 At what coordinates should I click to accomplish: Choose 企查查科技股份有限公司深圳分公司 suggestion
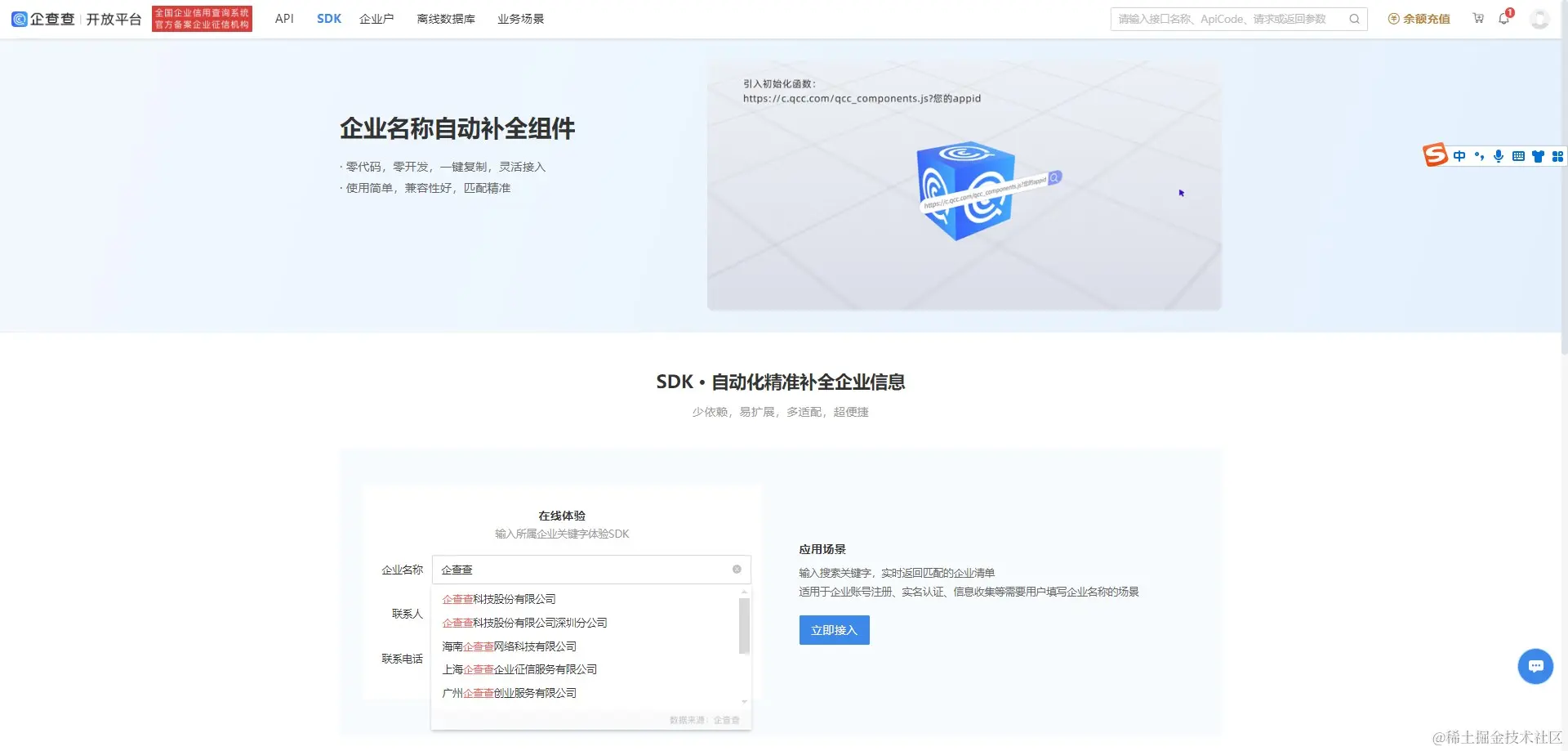coord(524,623)
